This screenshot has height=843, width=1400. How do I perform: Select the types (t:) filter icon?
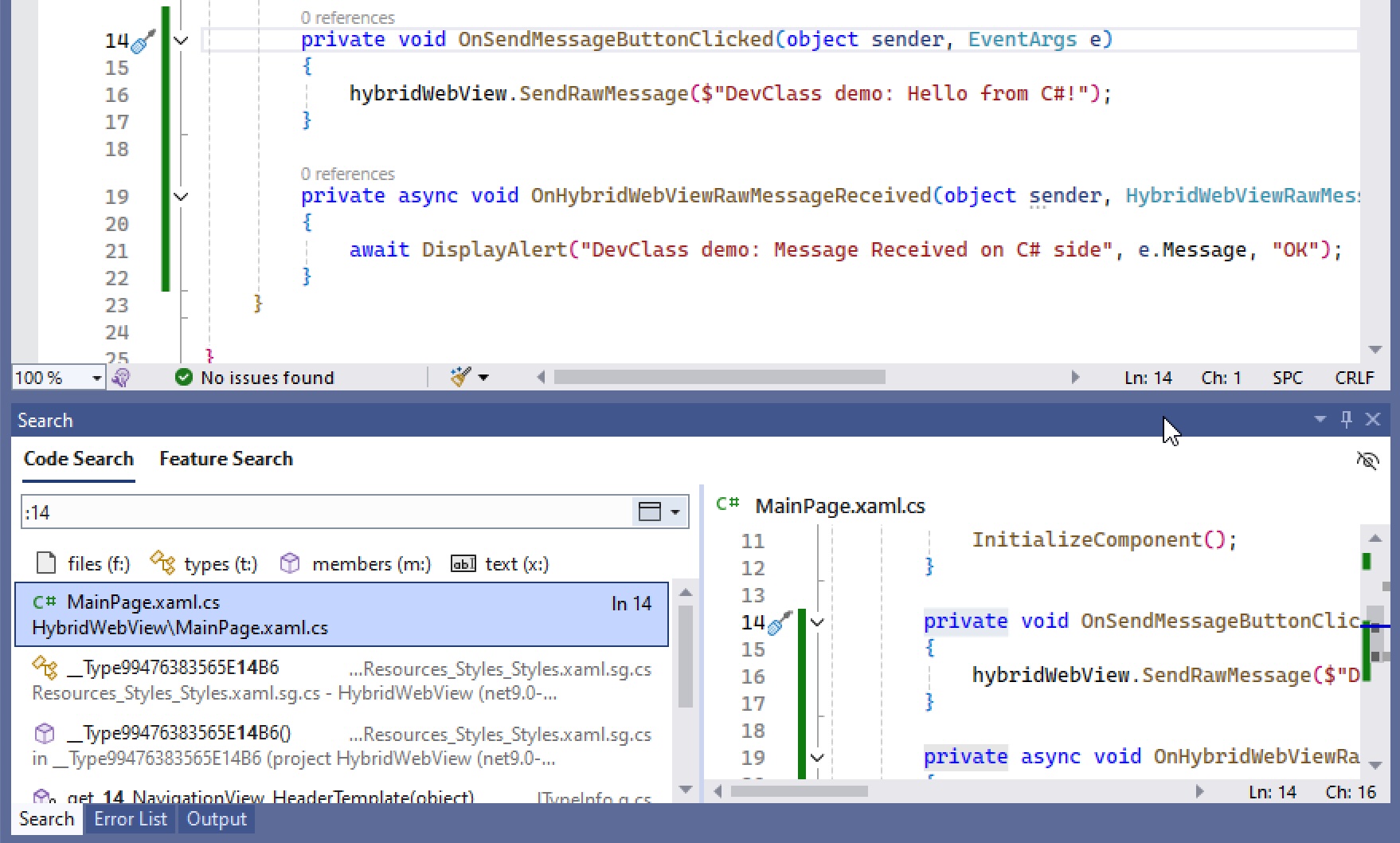(165, 563)
